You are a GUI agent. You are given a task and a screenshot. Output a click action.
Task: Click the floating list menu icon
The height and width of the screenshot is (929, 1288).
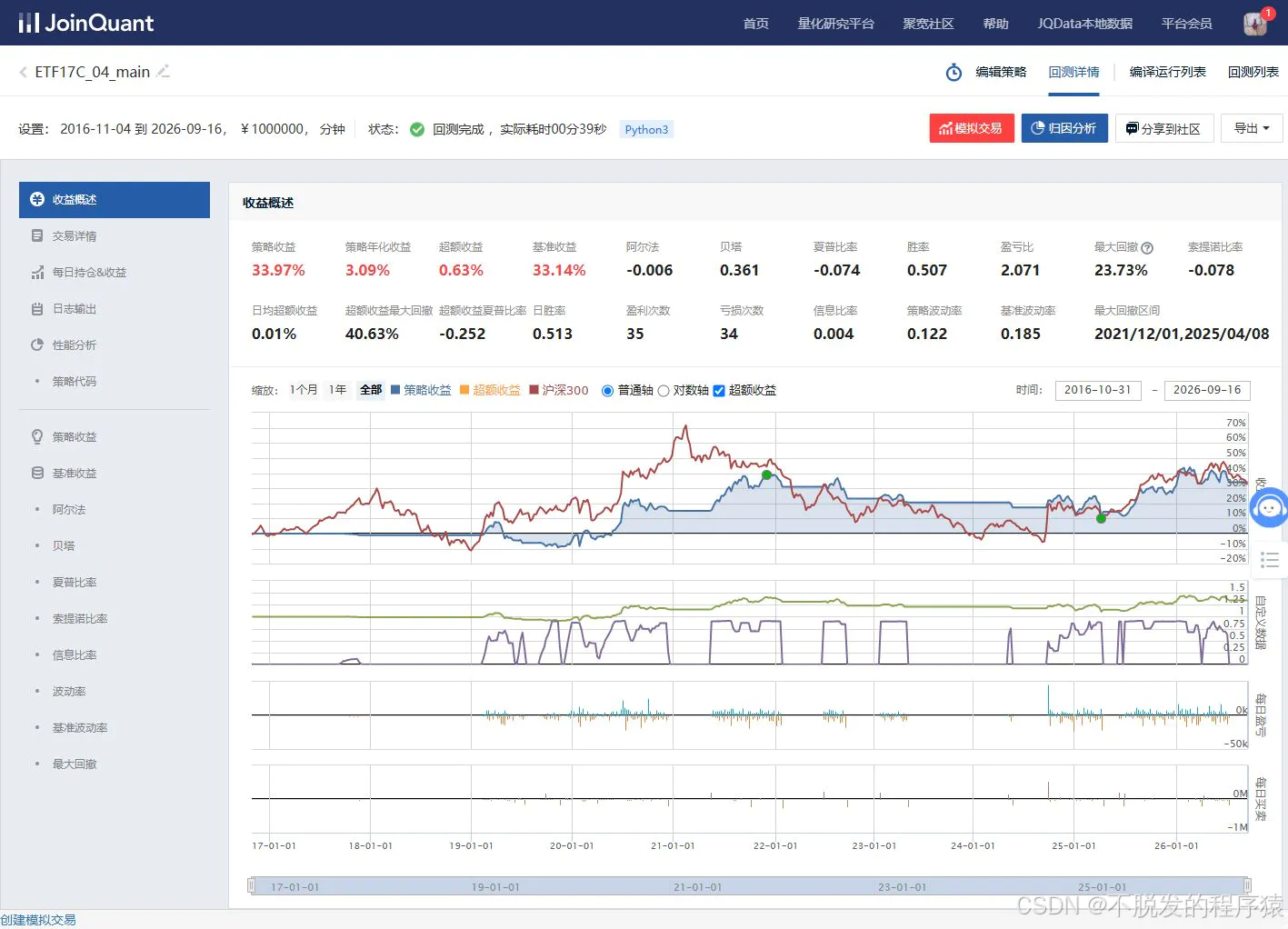[1270, 560]
